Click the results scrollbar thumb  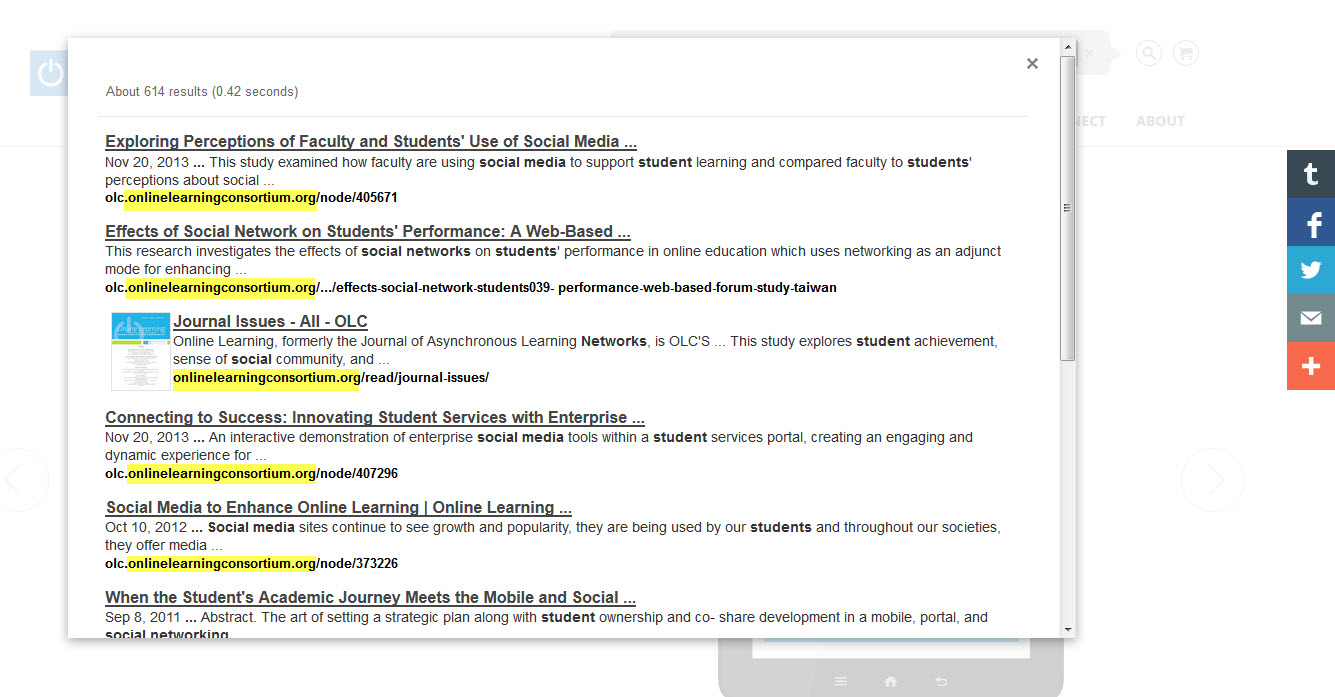(1068, 208)
